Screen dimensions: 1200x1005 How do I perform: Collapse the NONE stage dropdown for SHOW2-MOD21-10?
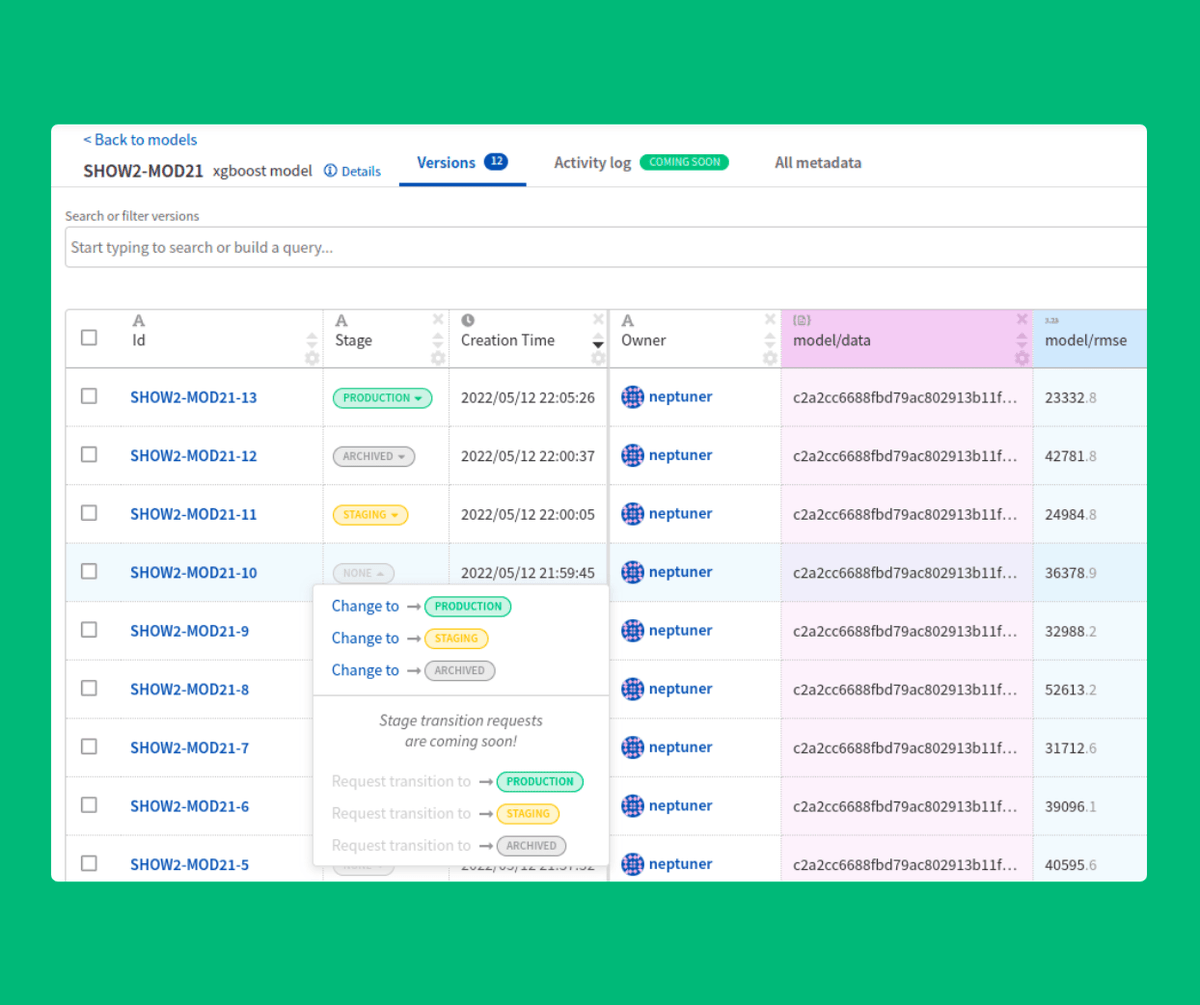tap(364, 573)
